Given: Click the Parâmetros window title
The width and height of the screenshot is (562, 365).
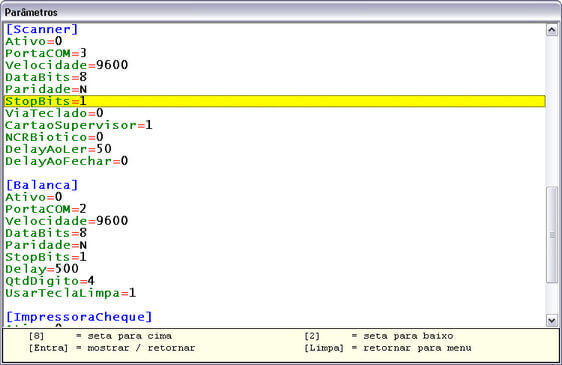Looking at the screenshot, I should pyautogui.click(x=31, y=13).
